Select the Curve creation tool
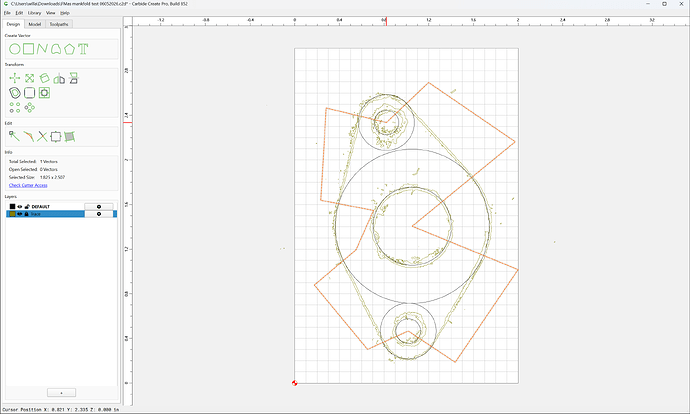The width and height of the screenshot is (690, 414). point(56,49)
